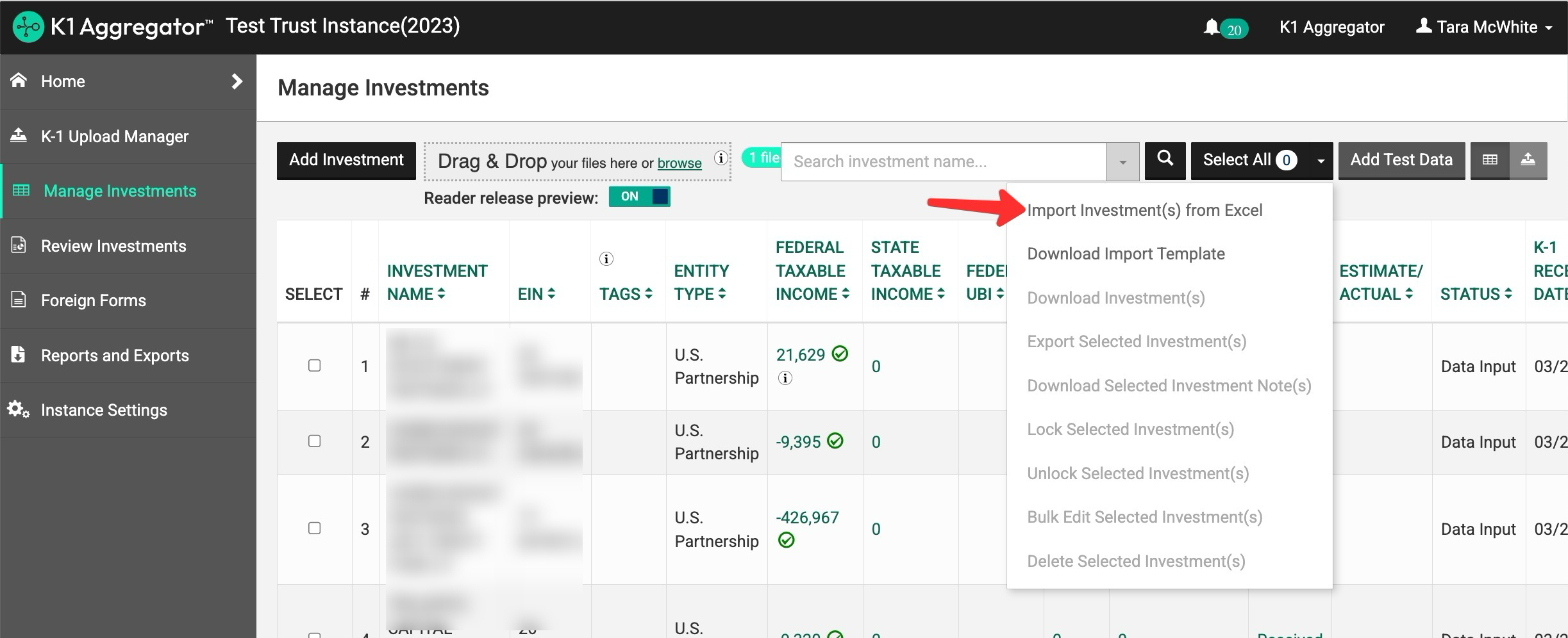The image size is (1568, 638).
Task: Open the search investment name dropdown arrow
Action: tap(1122, 162)
